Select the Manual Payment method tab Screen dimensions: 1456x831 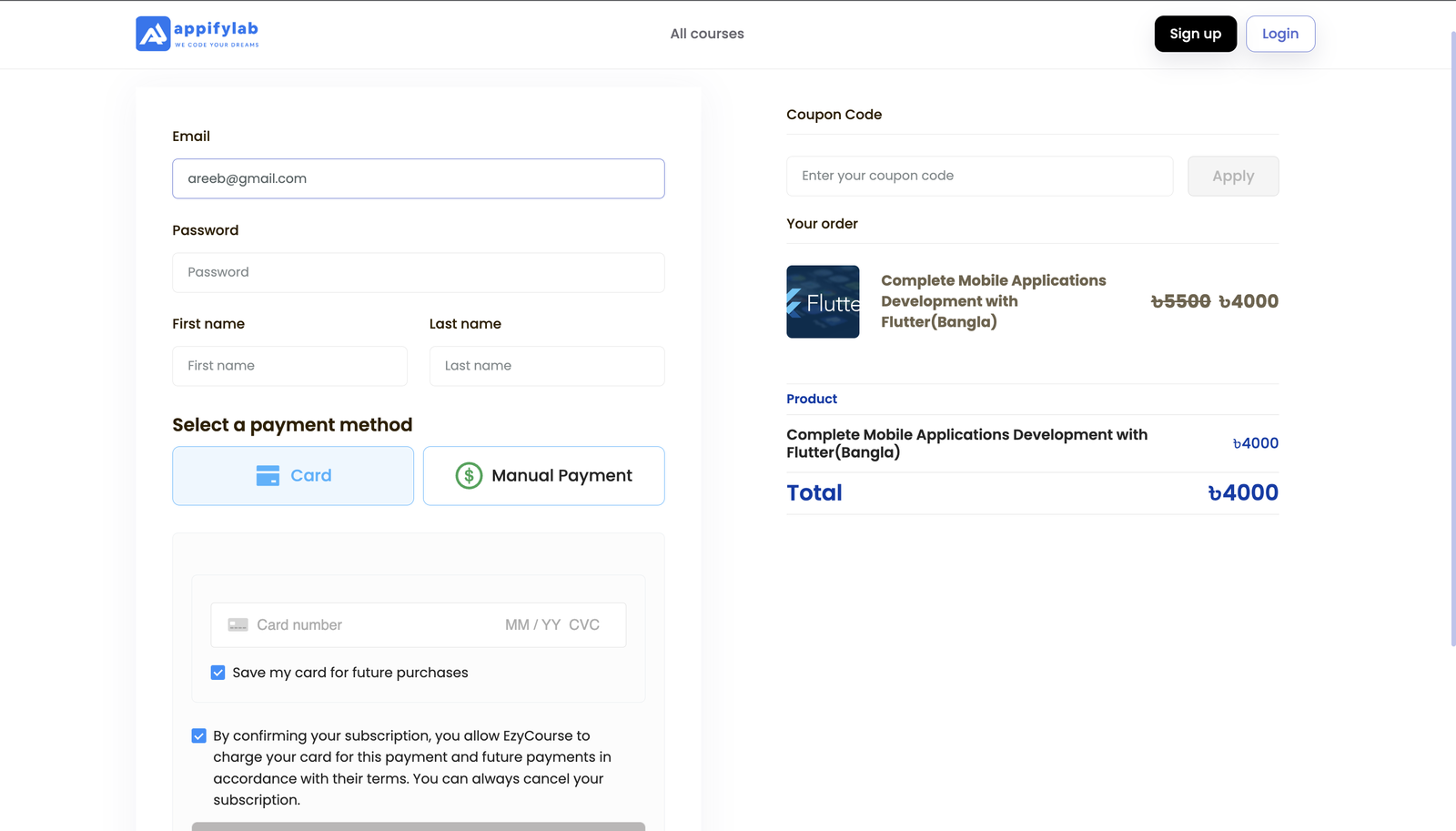point(544,476)
